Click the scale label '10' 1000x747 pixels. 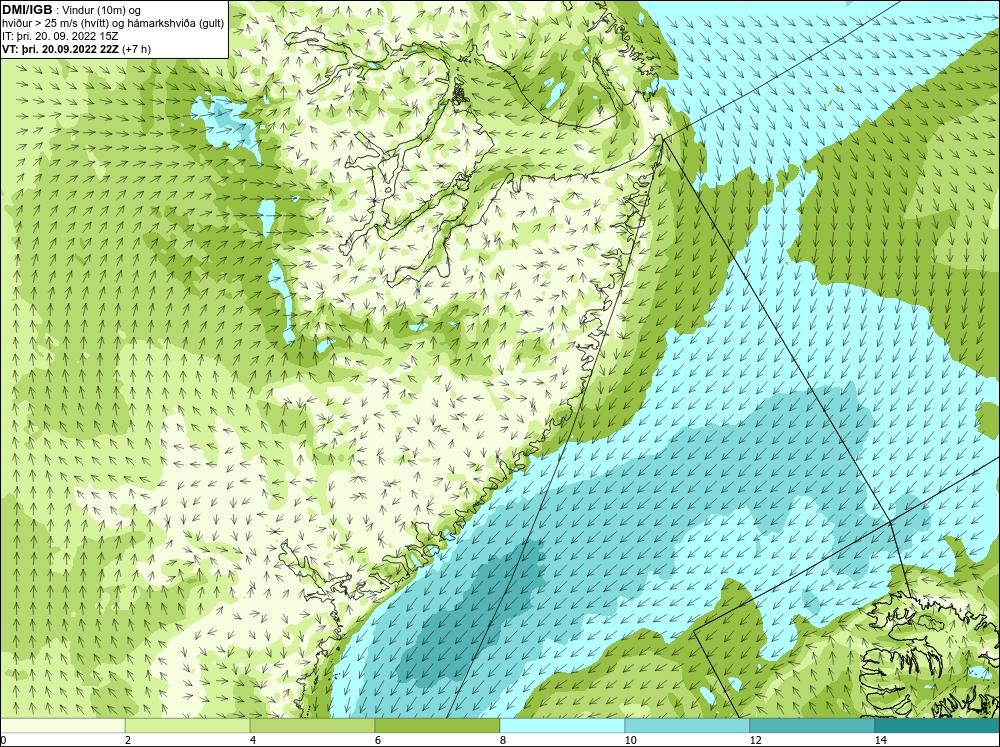click(x=630, y=740)
